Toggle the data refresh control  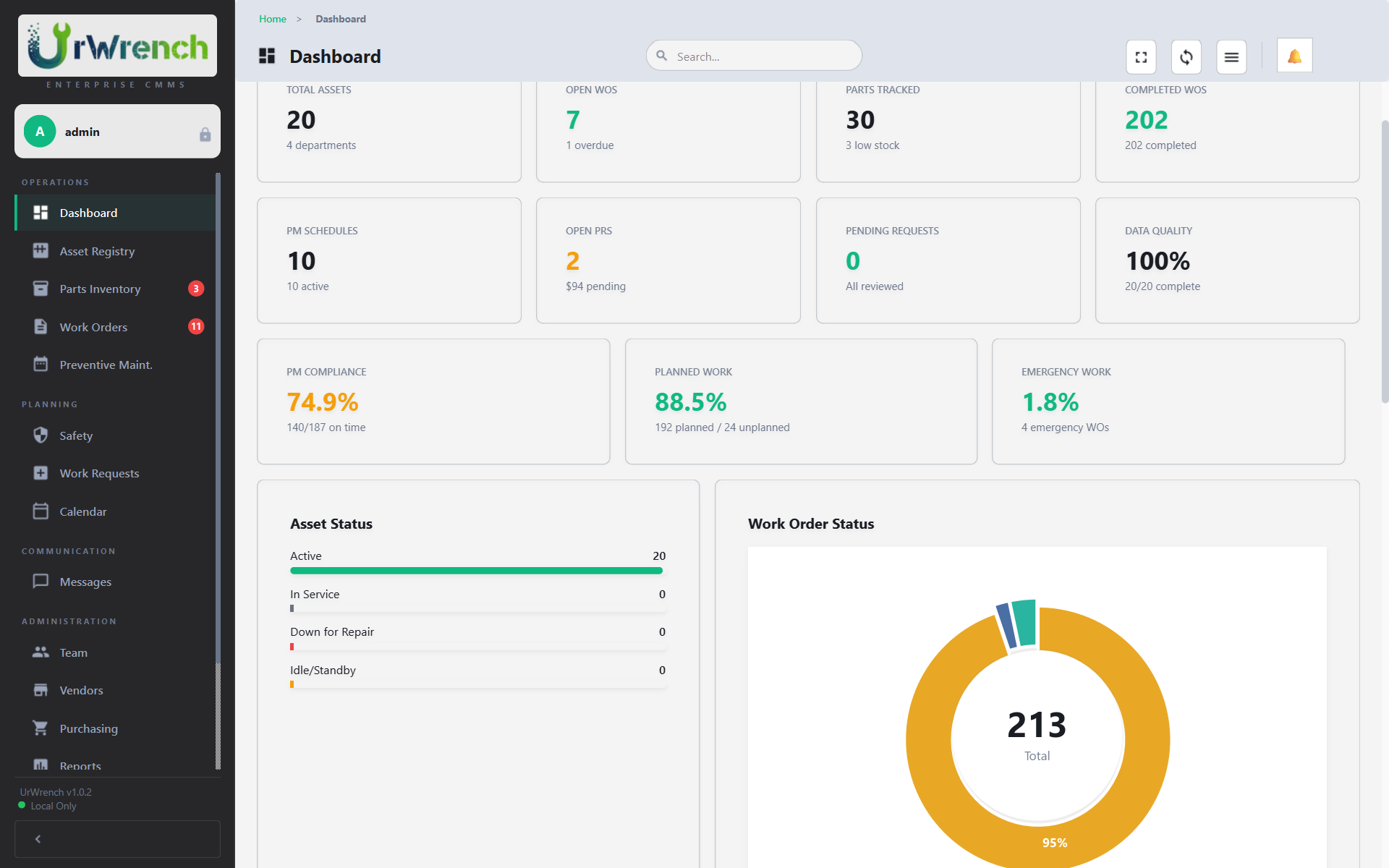(x=1186, y=56)
